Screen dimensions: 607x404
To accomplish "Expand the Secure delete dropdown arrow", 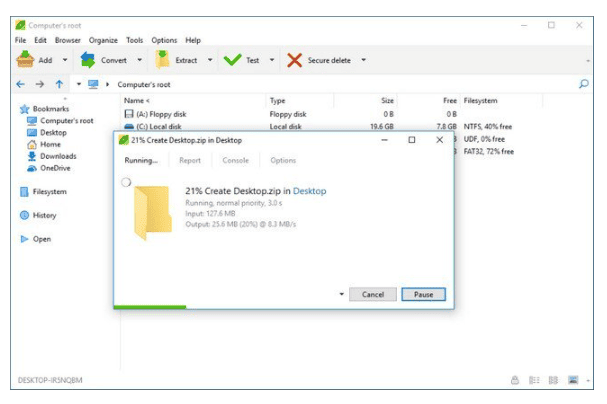I will point(363,60).
